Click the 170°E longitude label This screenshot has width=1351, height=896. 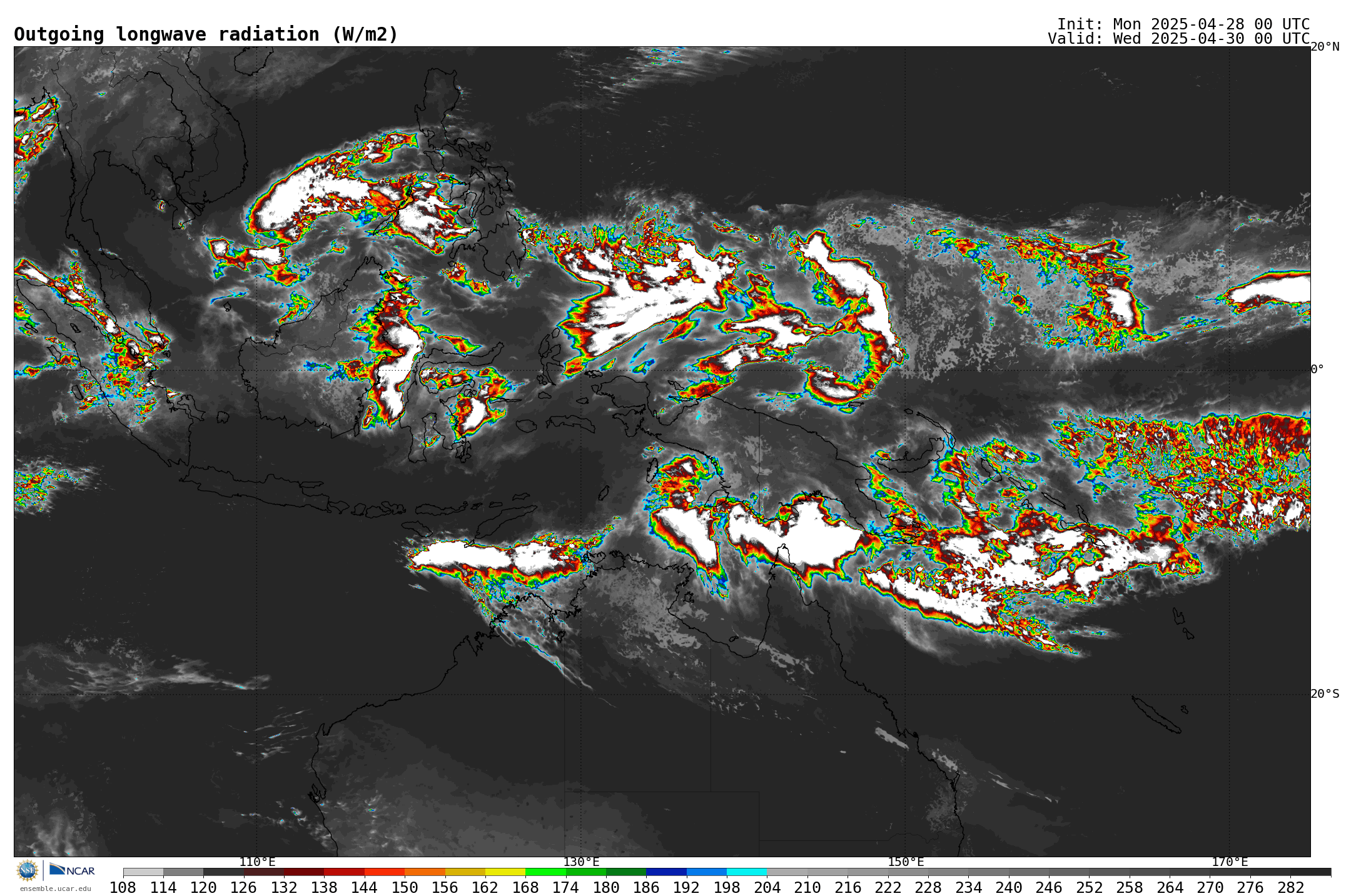tap(1230, 862)
